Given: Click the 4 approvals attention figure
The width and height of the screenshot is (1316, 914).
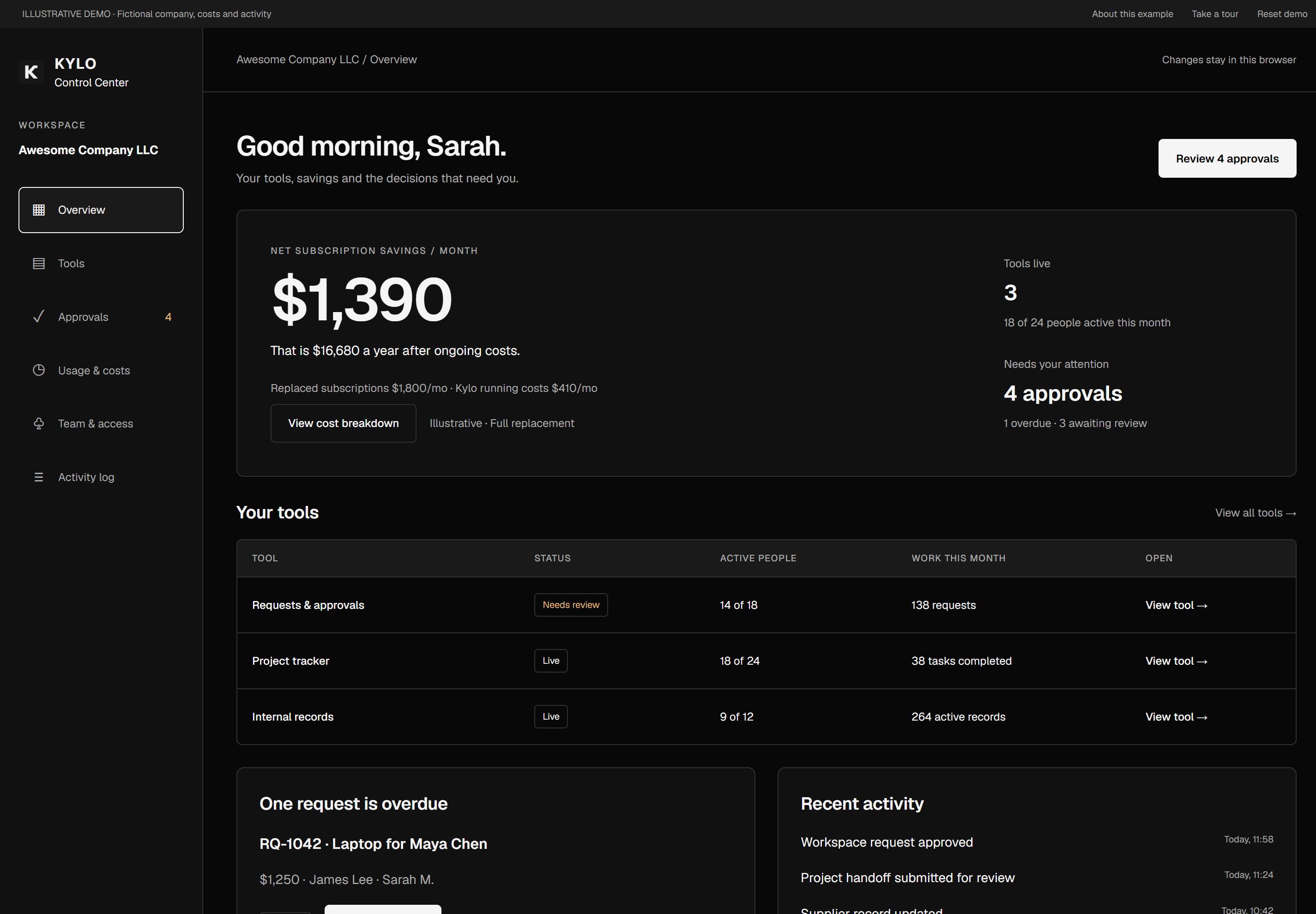Looking at the screenshot, I should [1063, 393].
